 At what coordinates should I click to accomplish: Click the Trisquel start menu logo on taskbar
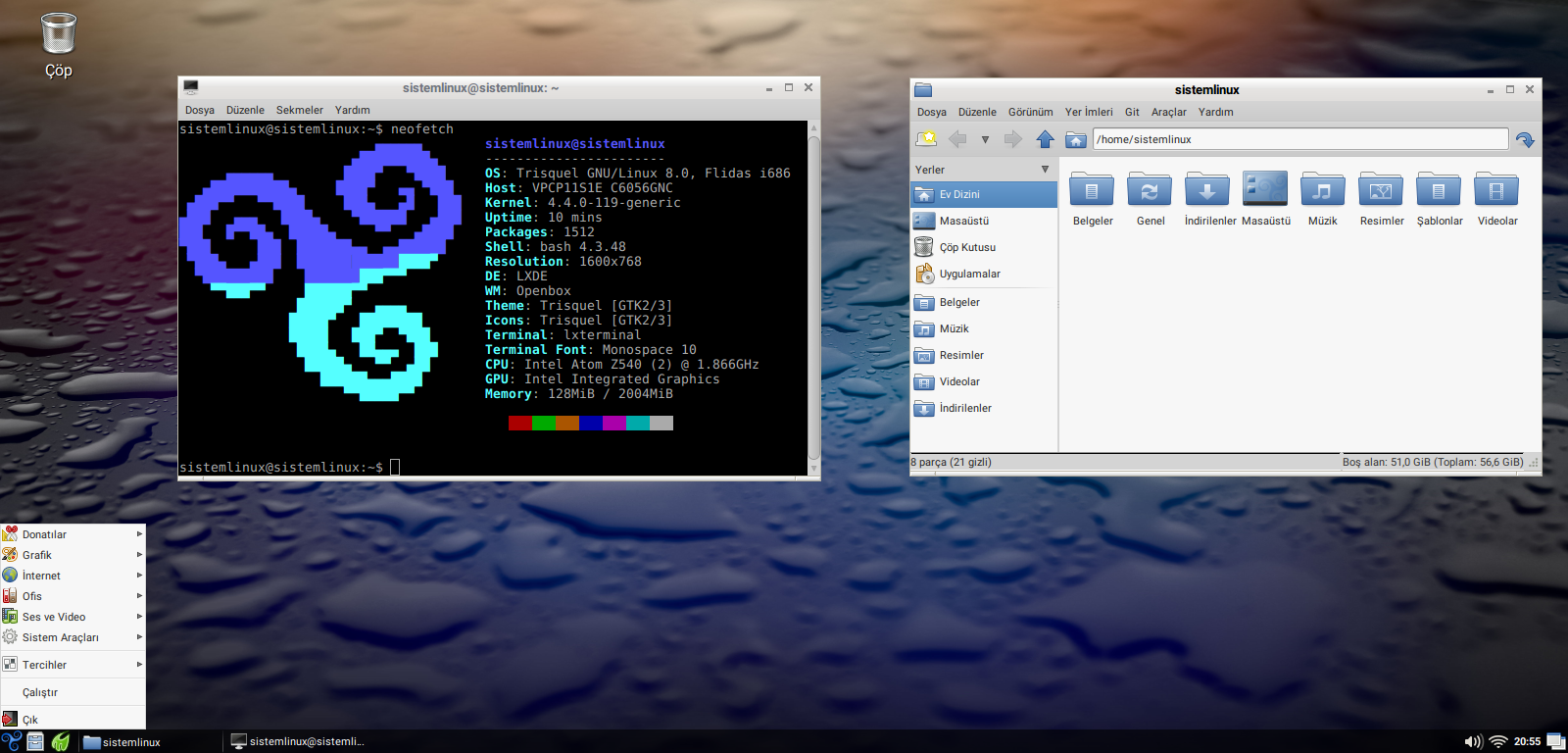[x=12, y=741]
